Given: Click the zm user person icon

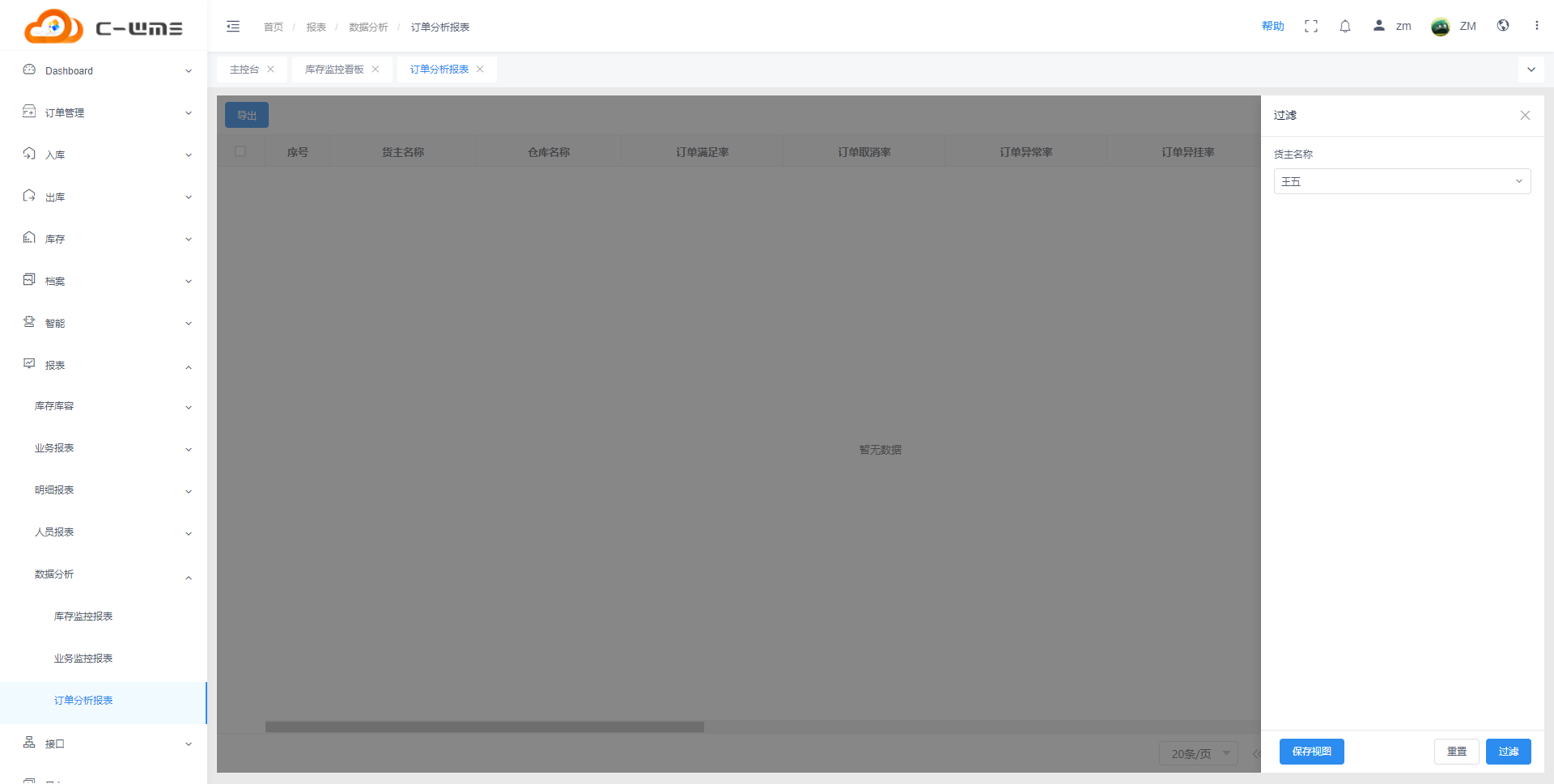Looking at the screenshot, I should 1379,25.
